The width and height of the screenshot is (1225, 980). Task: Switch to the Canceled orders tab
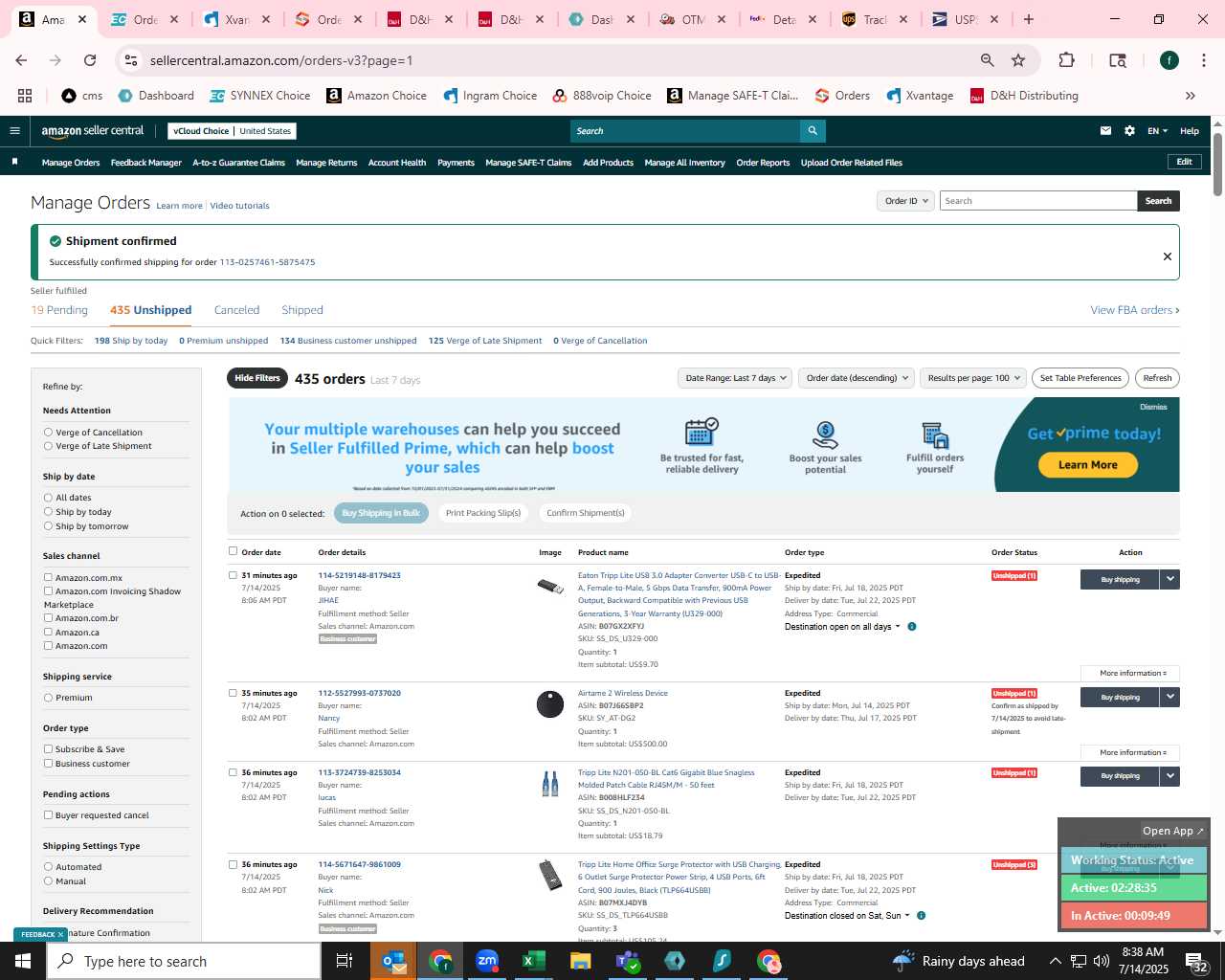(236, 310)
